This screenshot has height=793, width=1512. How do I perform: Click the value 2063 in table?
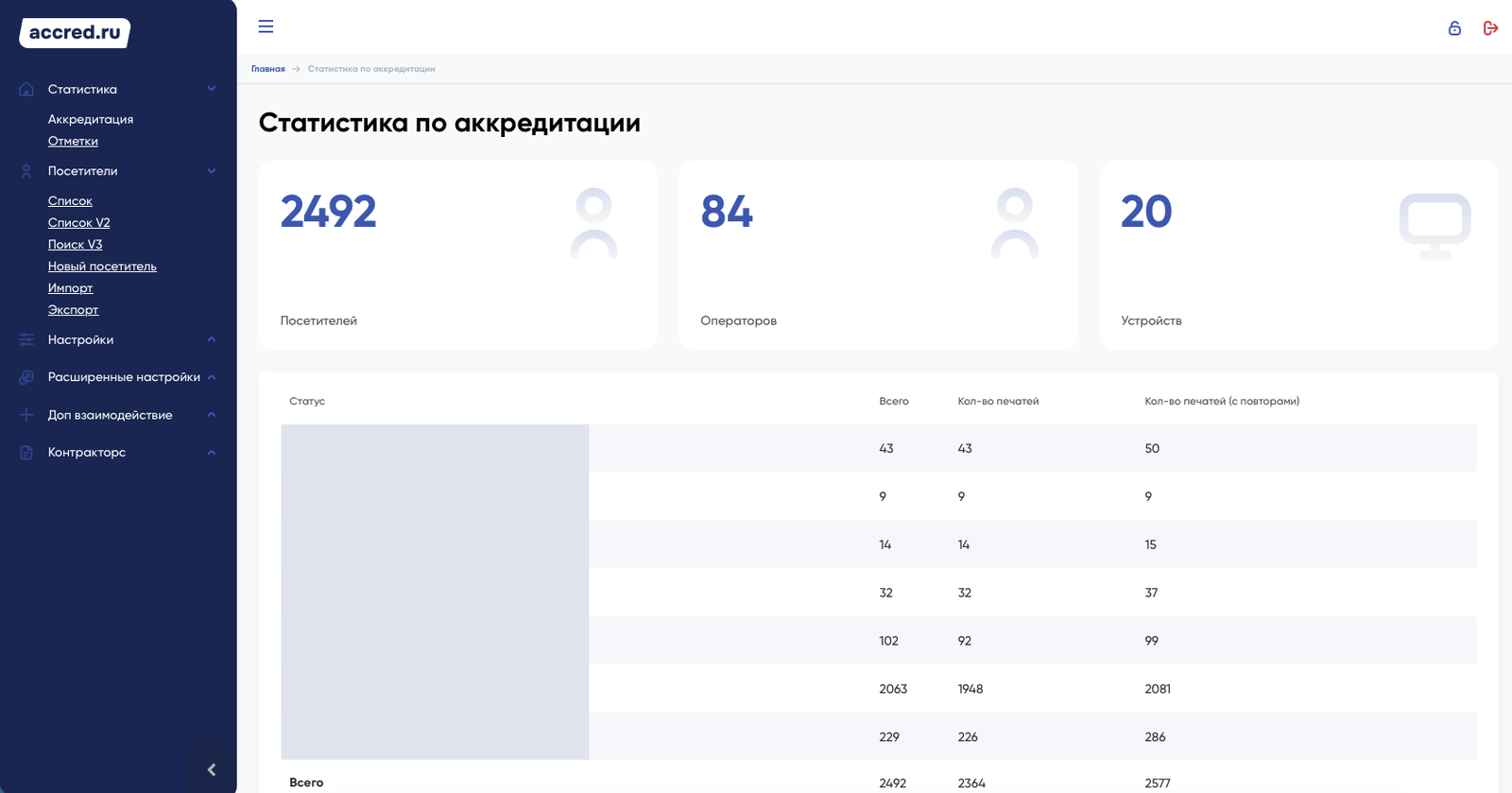coord(893,689)
